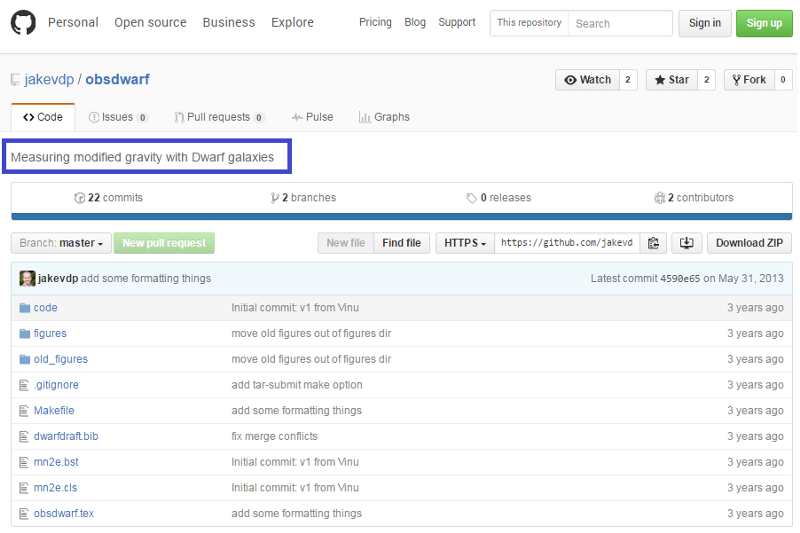Open obsdwarf repository title link

117,80
